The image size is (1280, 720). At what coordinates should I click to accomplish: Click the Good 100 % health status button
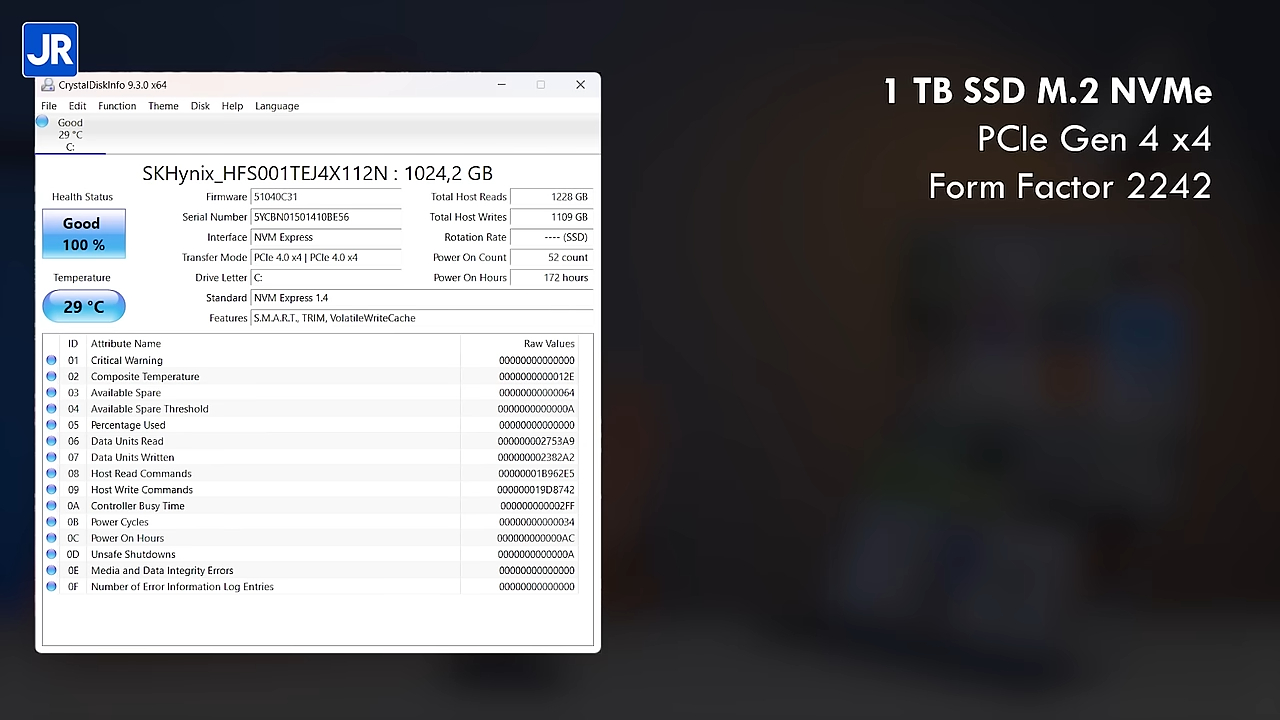point(84,234)
